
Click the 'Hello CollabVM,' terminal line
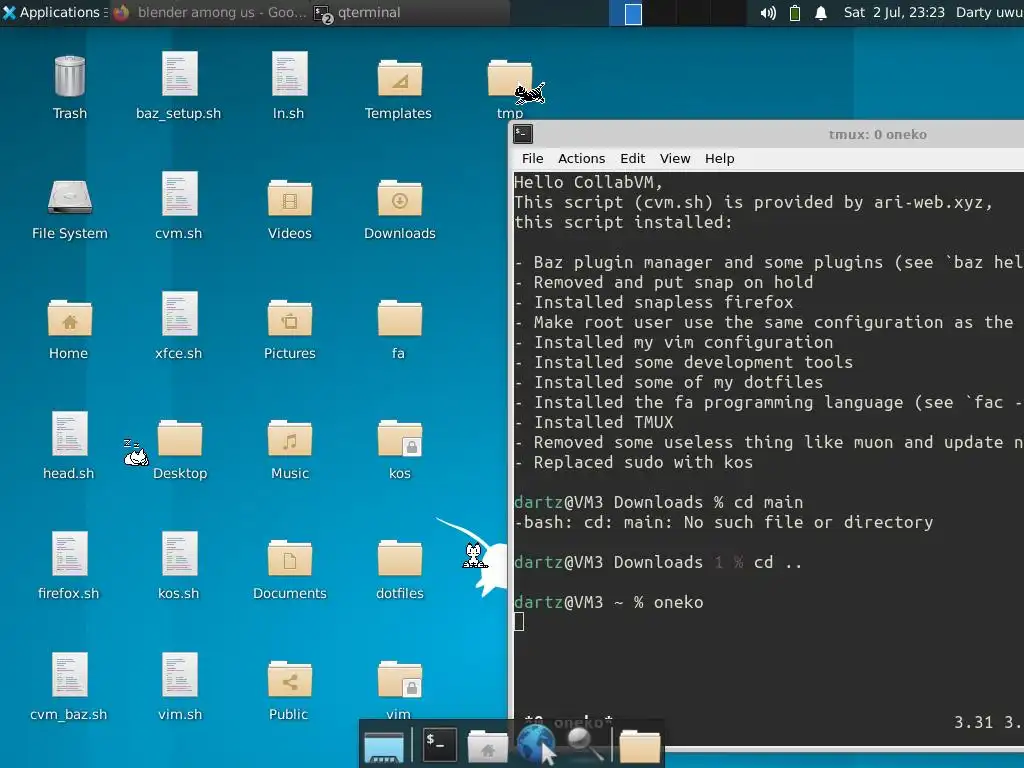pos(588,182)
